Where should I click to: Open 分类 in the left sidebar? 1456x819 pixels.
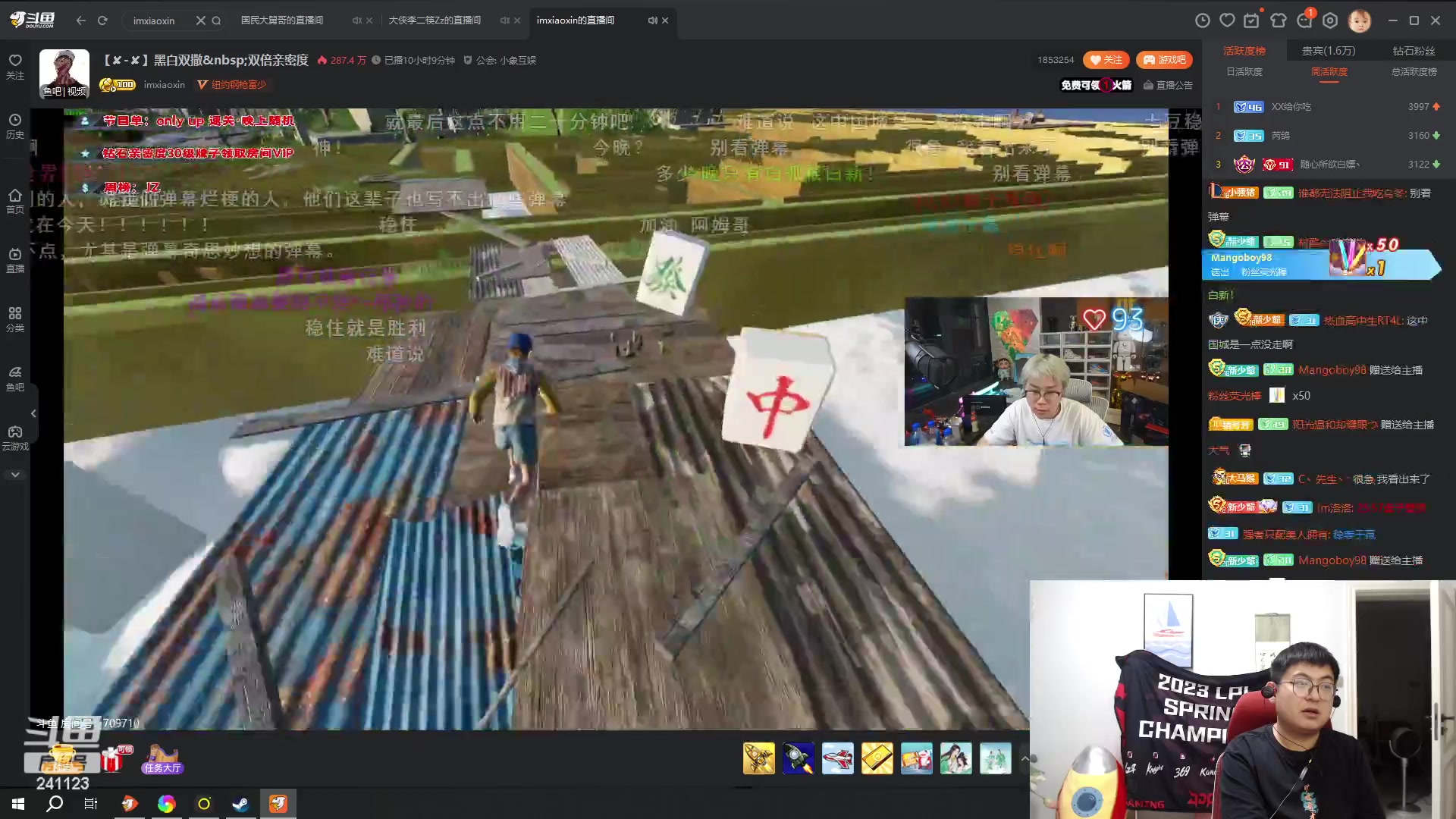15,319
